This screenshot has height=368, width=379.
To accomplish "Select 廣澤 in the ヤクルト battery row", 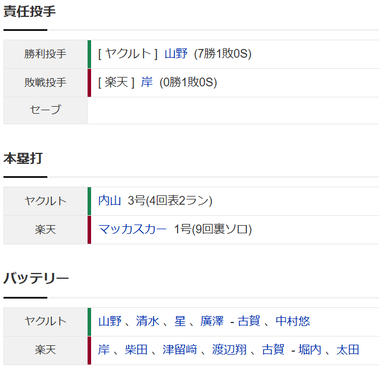I will click(x=212, y=321).
